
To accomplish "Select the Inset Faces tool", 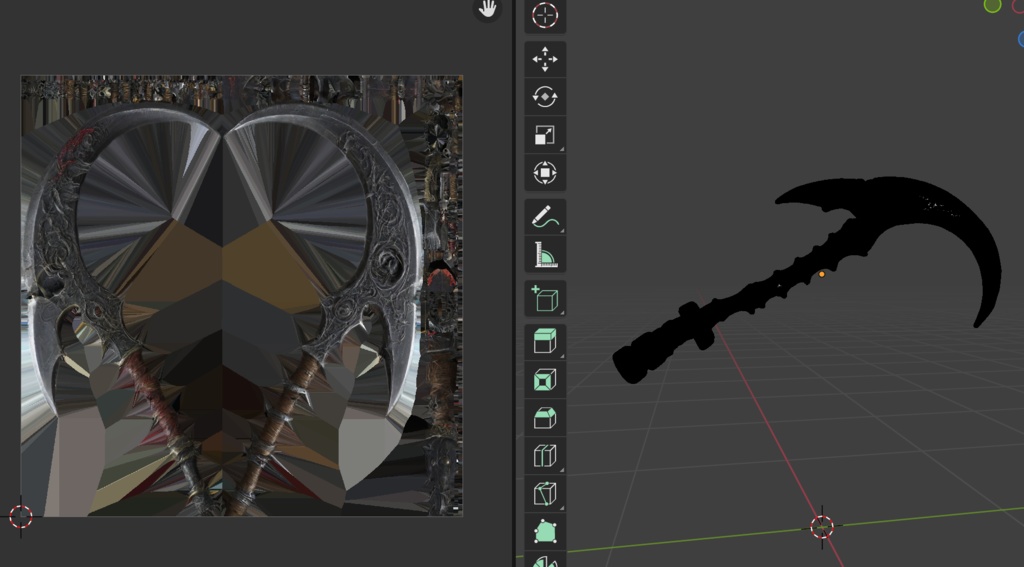I will tap(545, 380).
